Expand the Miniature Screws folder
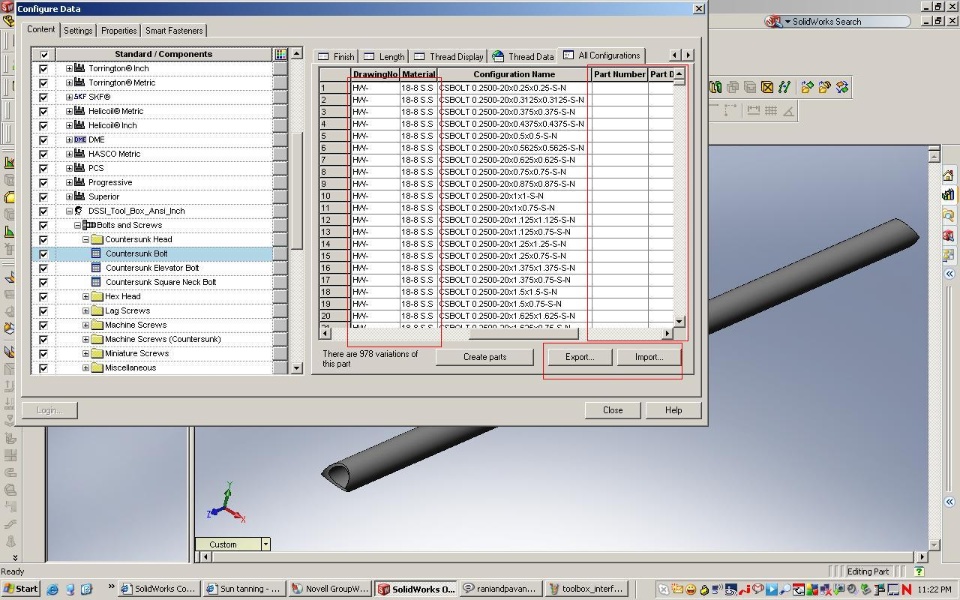Viewport: 960px width, 600px height. click(86, 353)
